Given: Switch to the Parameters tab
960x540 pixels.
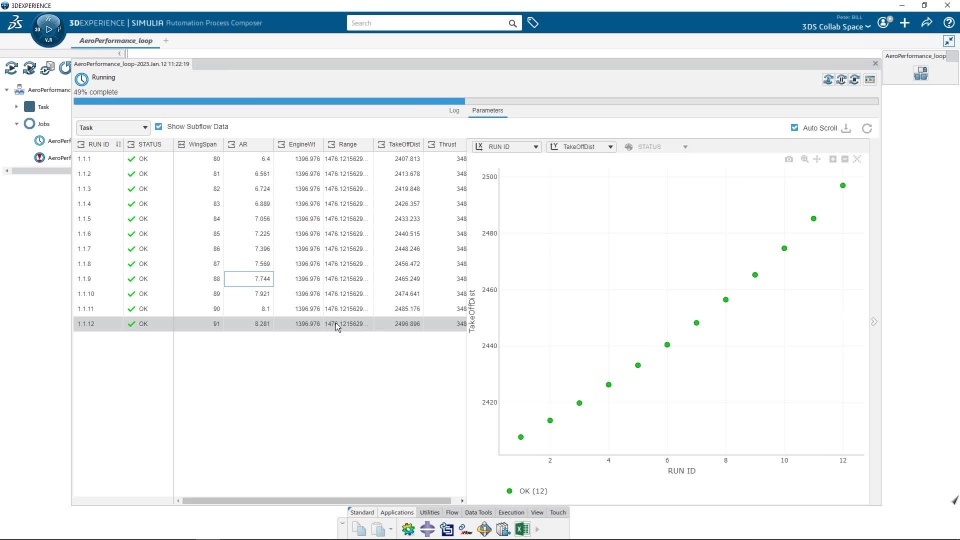Looking at the screenshot, I should pyautogui.click(x=487, y=111).
